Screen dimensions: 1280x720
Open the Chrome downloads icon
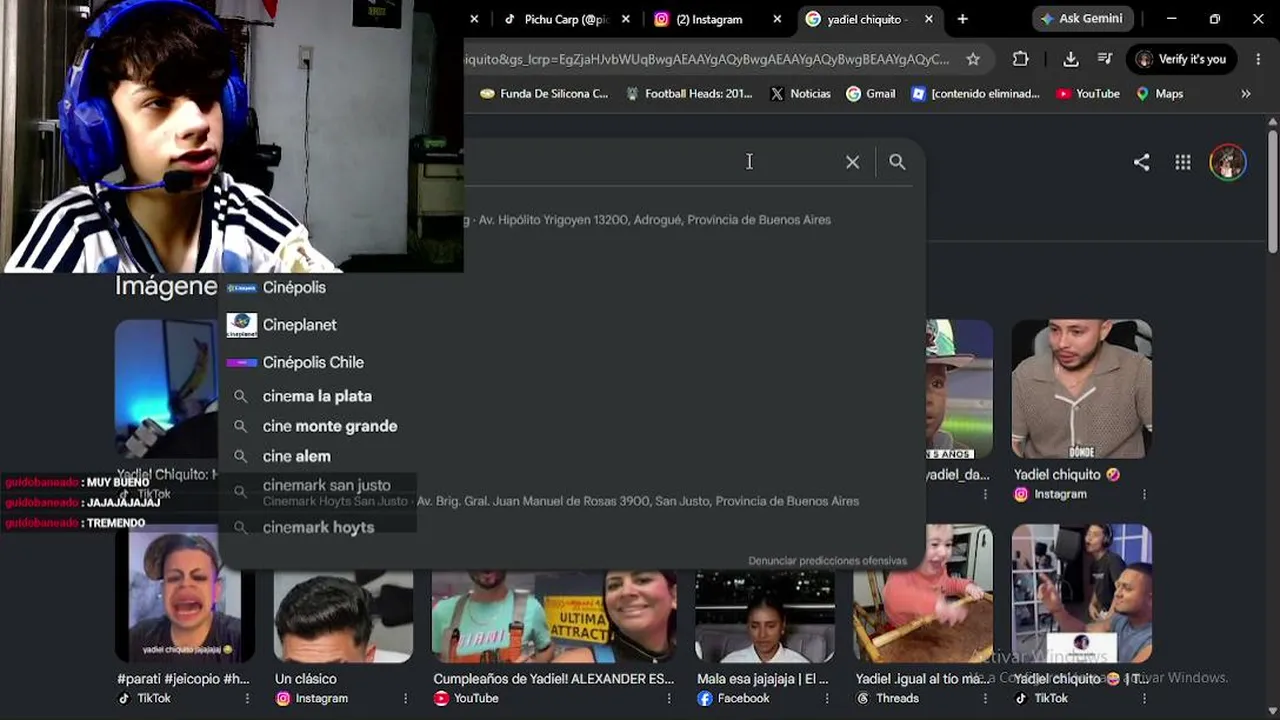tap(1070, 59)
